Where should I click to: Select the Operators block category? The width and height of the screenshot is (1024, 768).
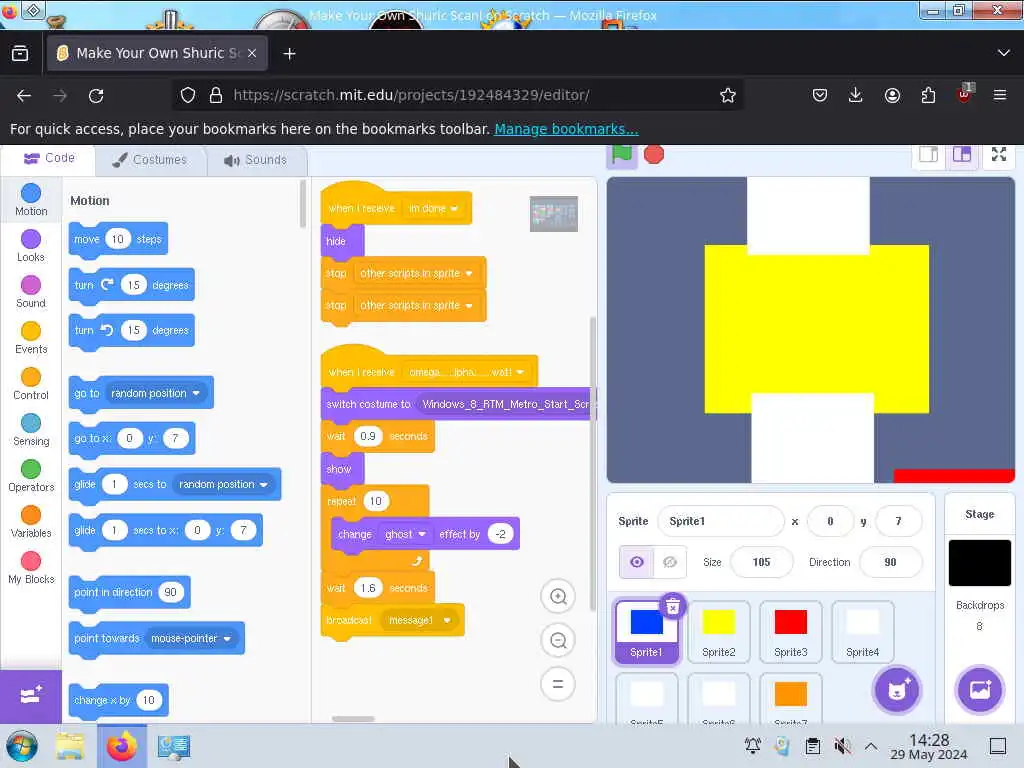coord(31,476)
